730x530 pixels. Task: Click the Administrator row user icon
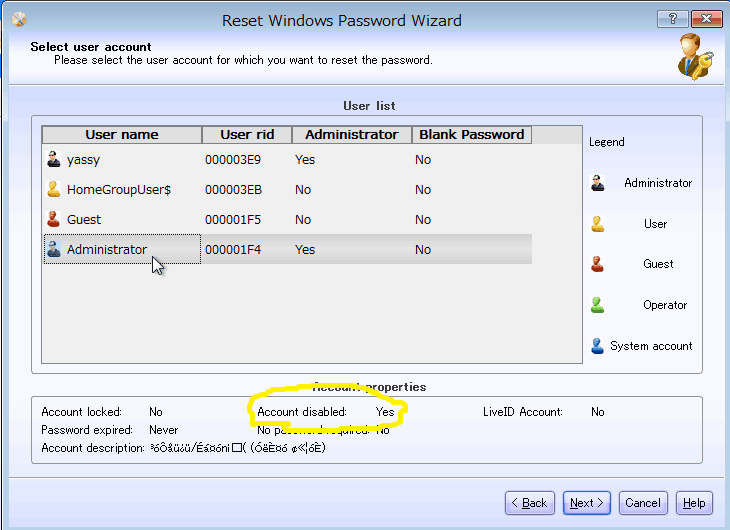54,249
